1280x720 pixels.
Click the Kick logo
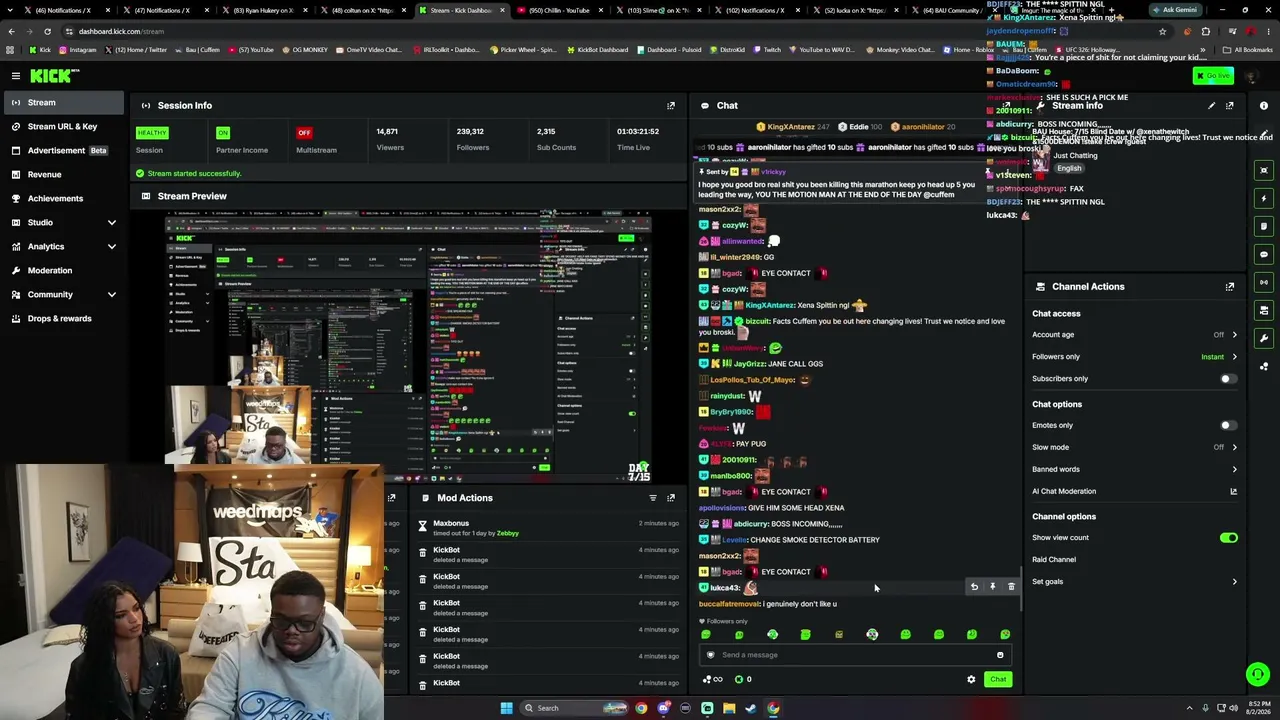click(53, 76)
